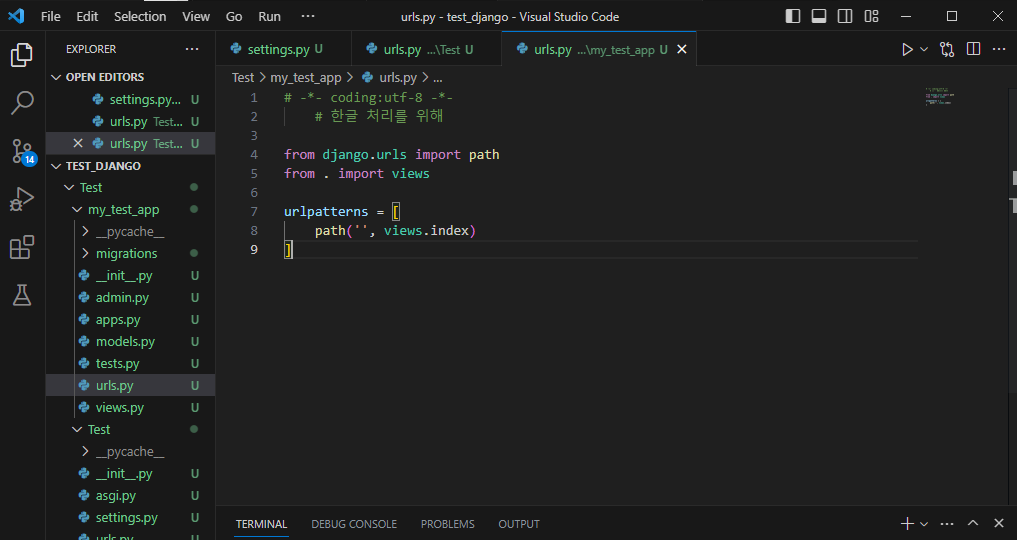Close the bottom panel
Viewport: 1017px width, 540px height.
999,524
